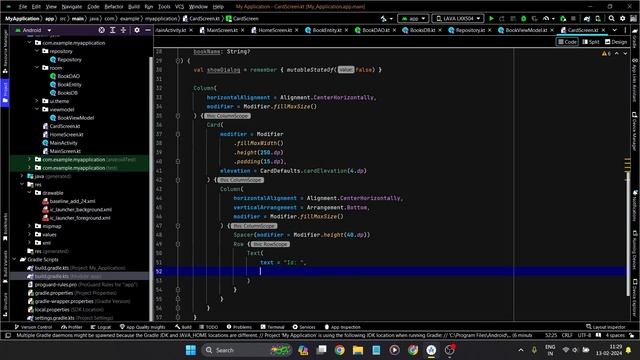Open Structure side tool window
The image size is (640, 360).
tap(5, 304)
